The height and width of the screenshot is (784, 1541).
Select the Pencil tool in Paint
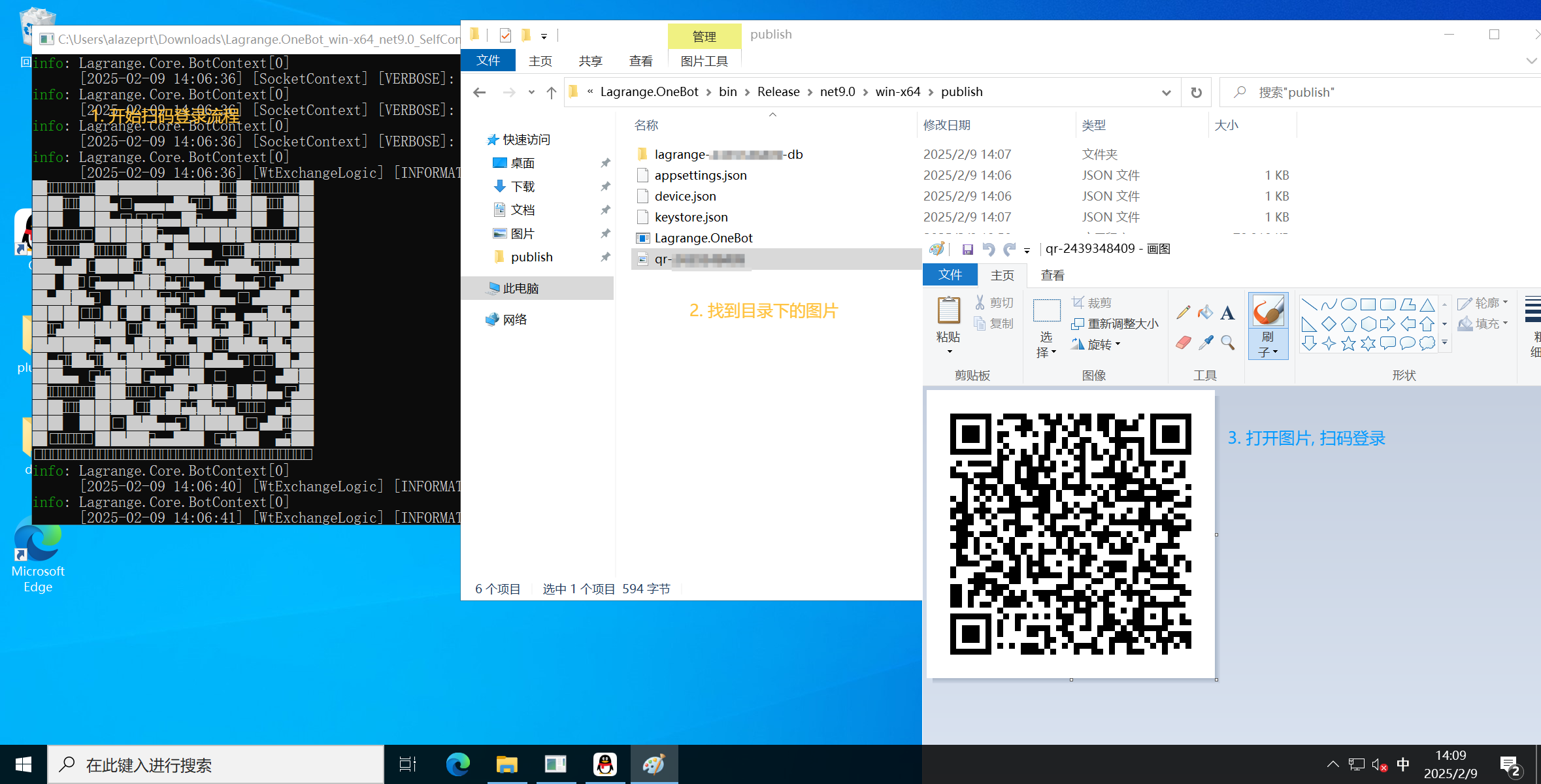(x=1184, y=312)
